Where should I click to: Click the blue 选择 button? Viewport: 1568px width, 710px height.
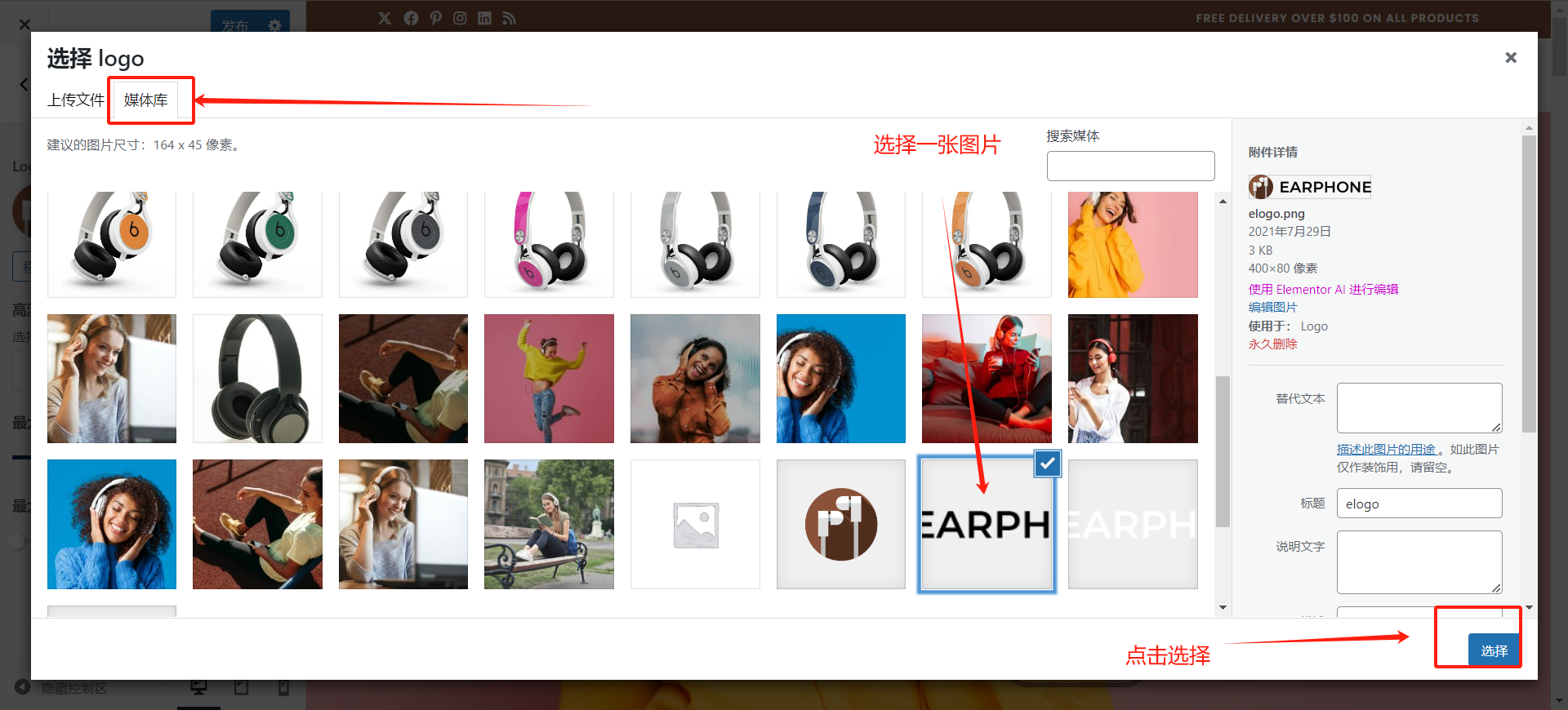point(1494,650)
